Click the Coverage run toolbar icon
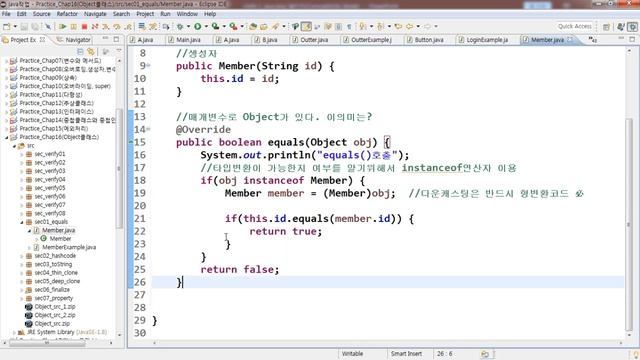Viewport: 640px width, 360px height. point(216,27)
